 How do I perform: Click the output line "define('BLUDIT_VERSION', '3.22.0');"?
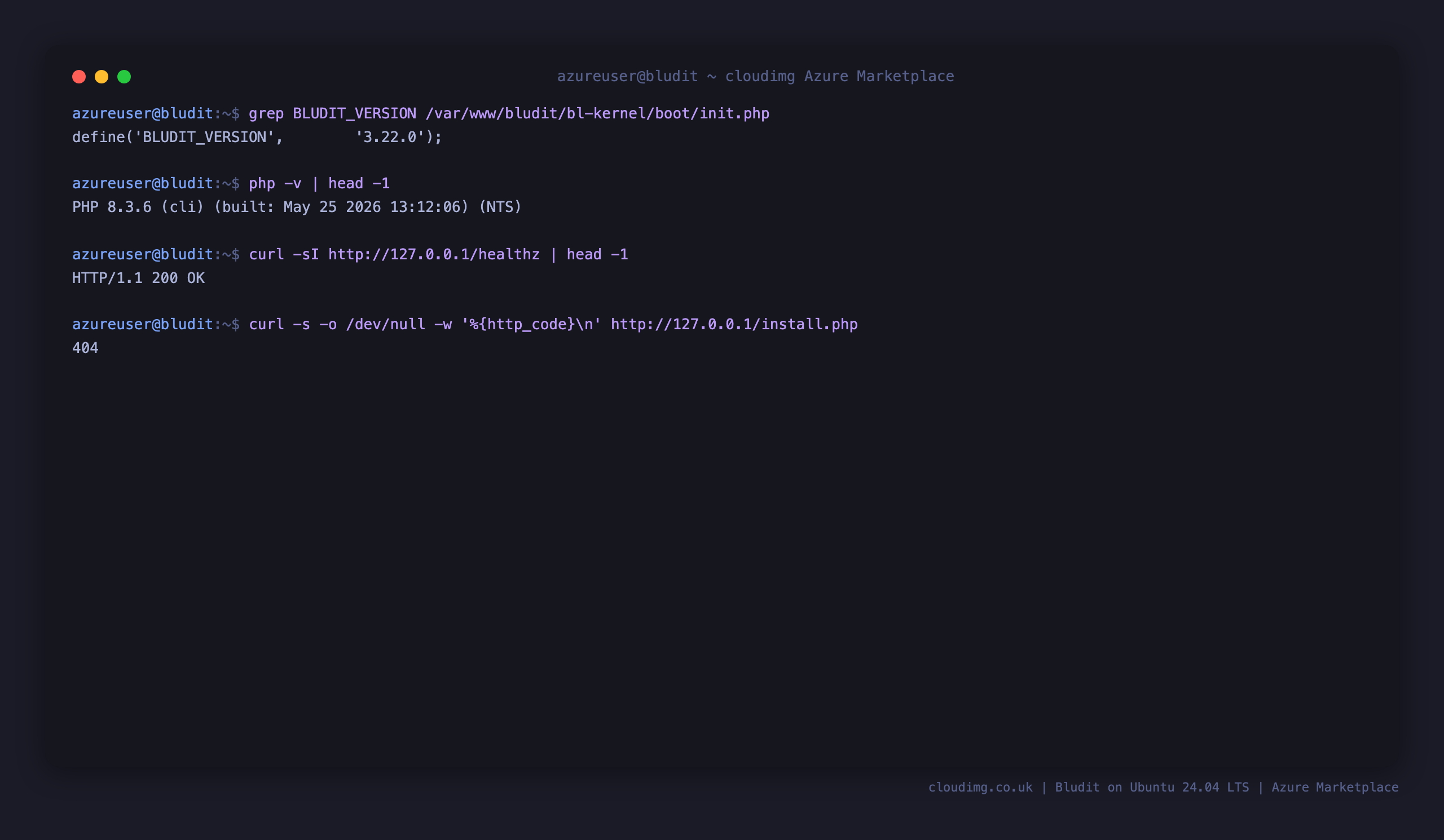point(257,137)
